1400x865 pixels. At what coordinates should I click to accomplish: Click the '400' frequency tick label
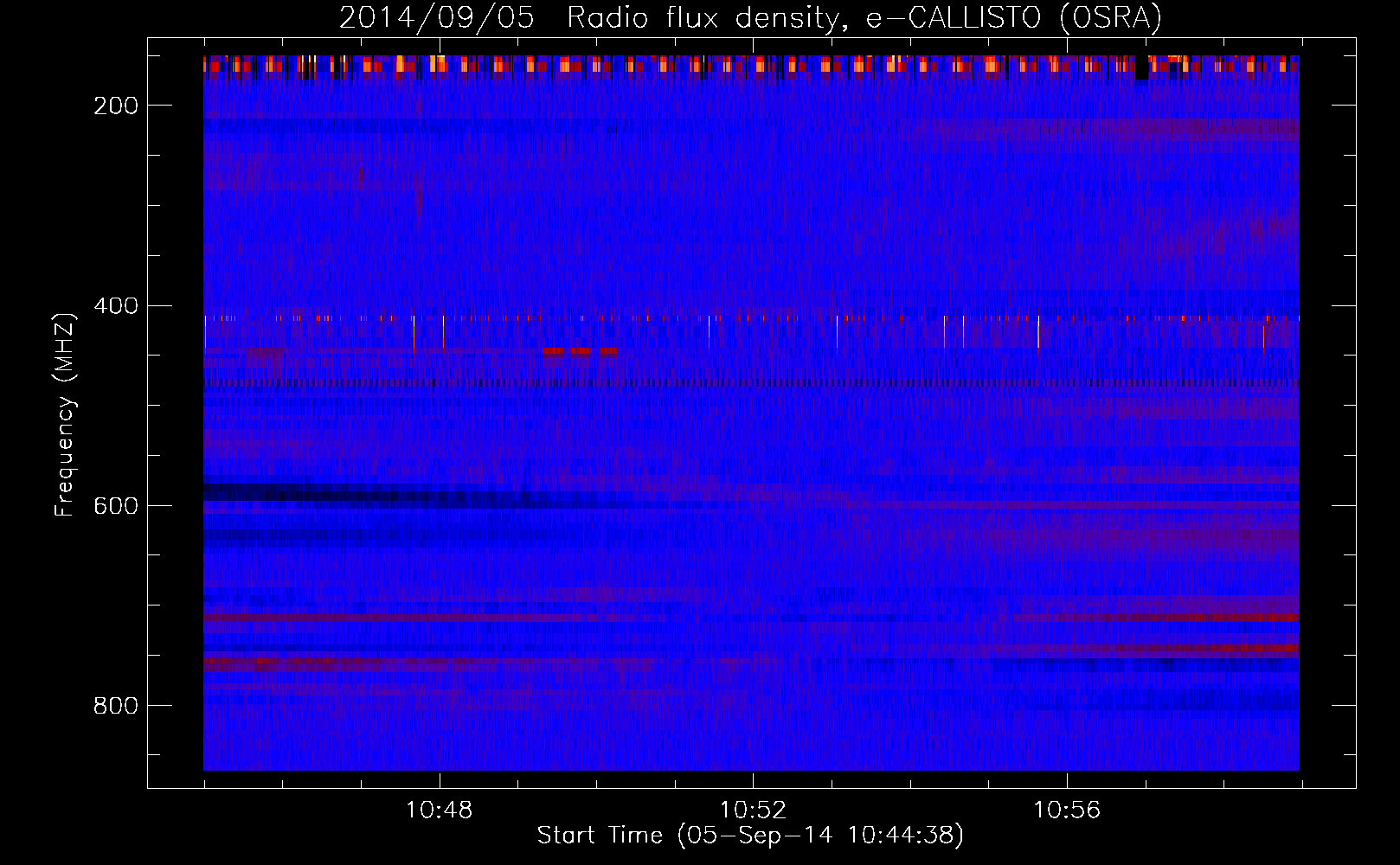[x=116, y=306]
